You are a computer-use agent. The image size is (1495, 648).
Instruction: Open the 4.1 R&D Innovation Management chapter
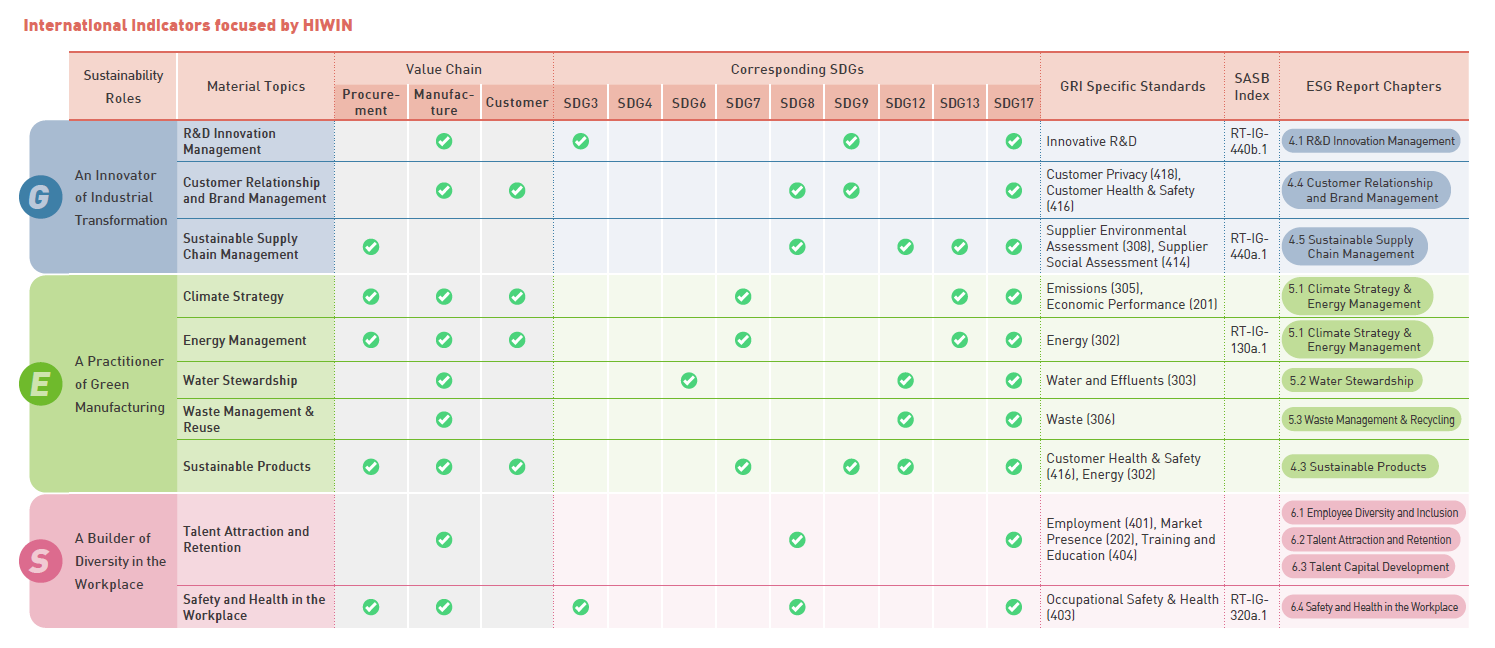[x=1371, y=141]
